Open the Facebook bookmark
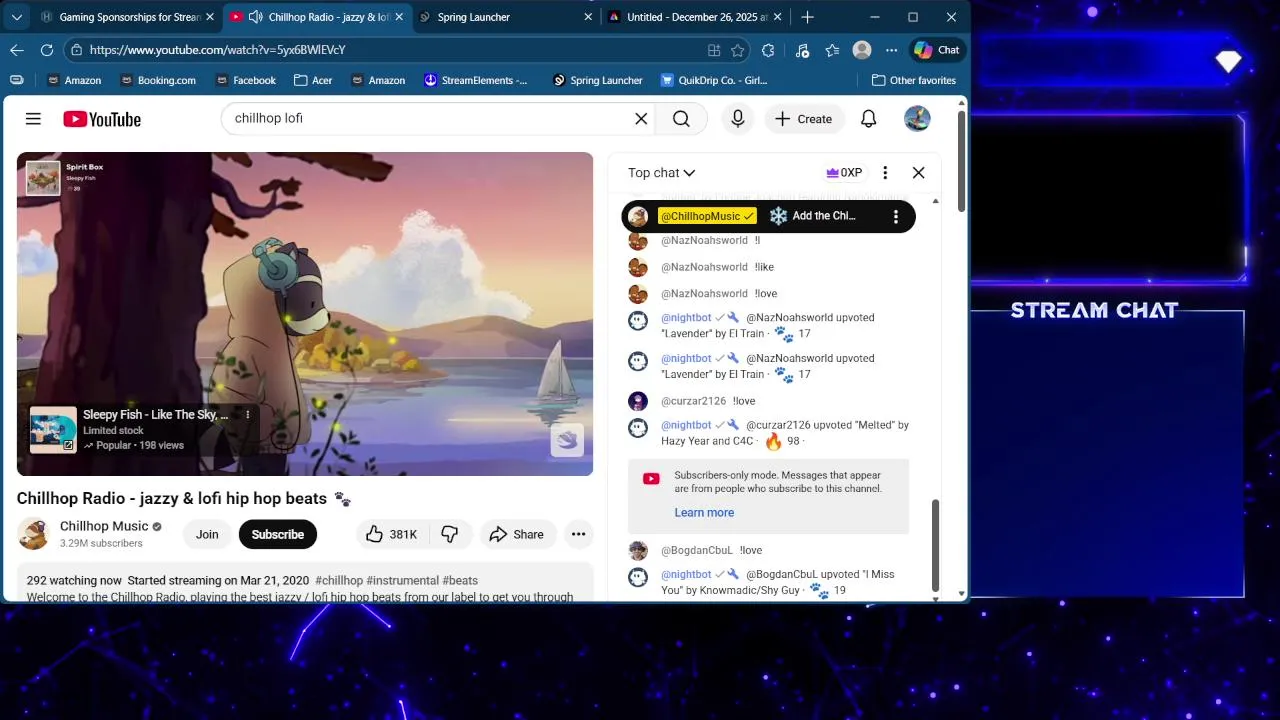 [x=245, y=80]
